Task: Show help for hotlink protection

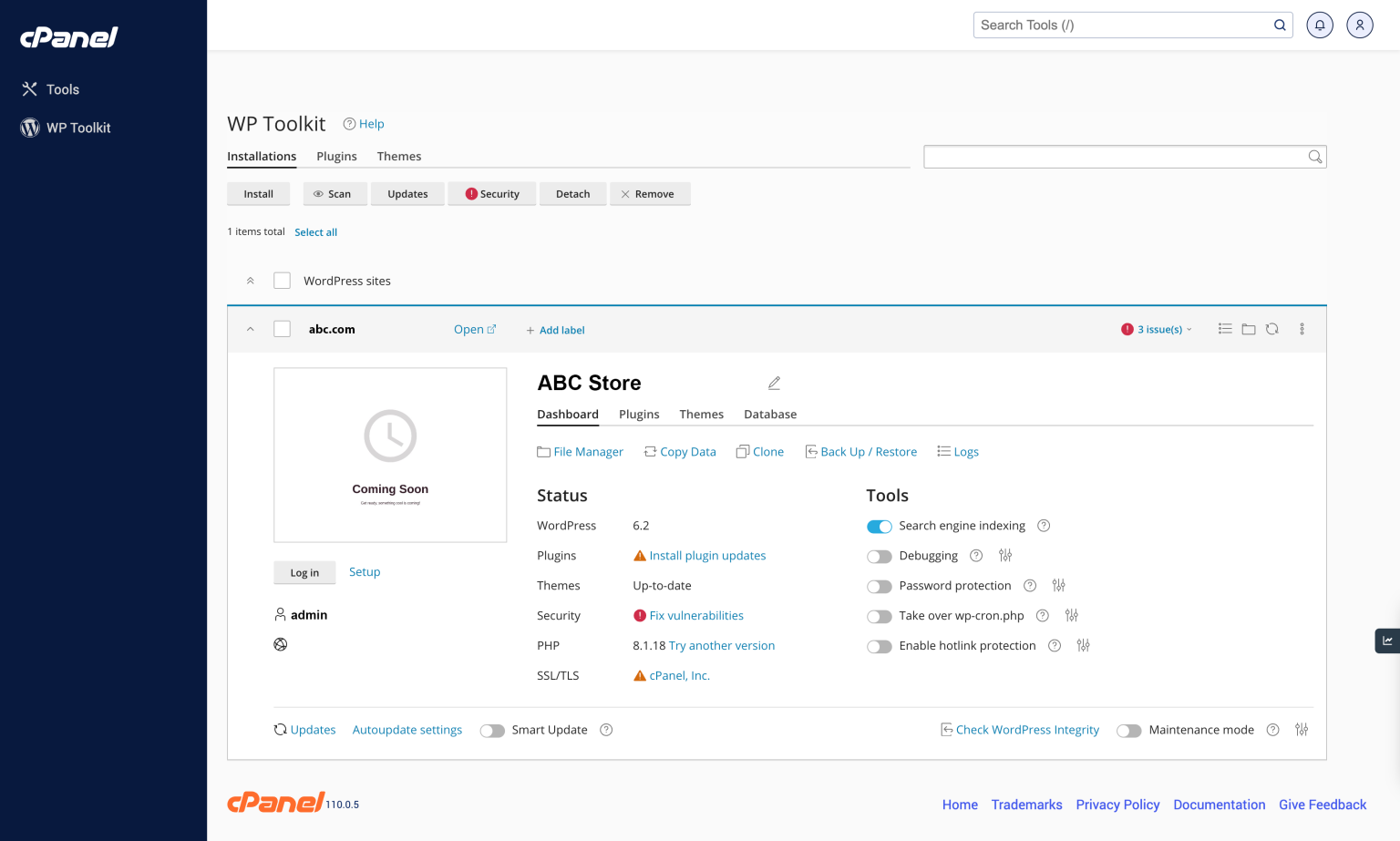Action: tap(1055, 646)
